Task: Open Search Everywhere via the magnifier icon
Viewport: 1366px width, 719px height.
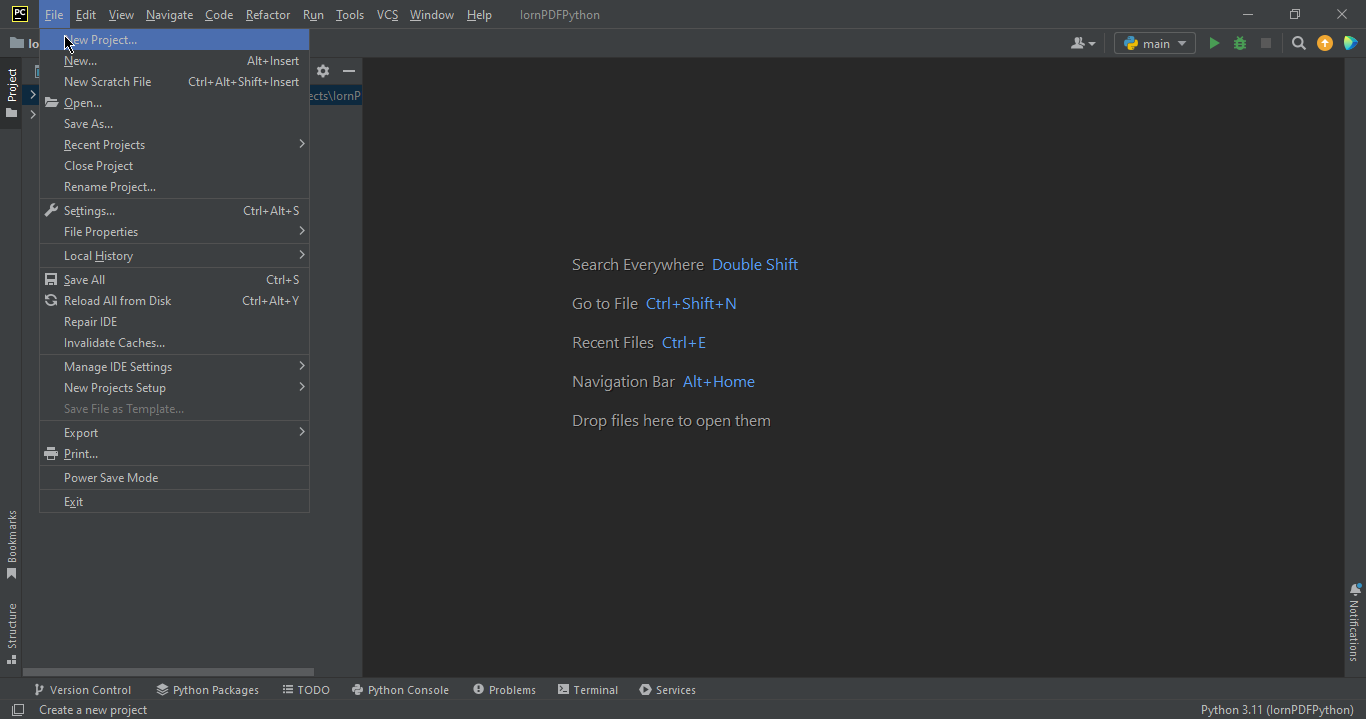Action: pos(1298,43)
